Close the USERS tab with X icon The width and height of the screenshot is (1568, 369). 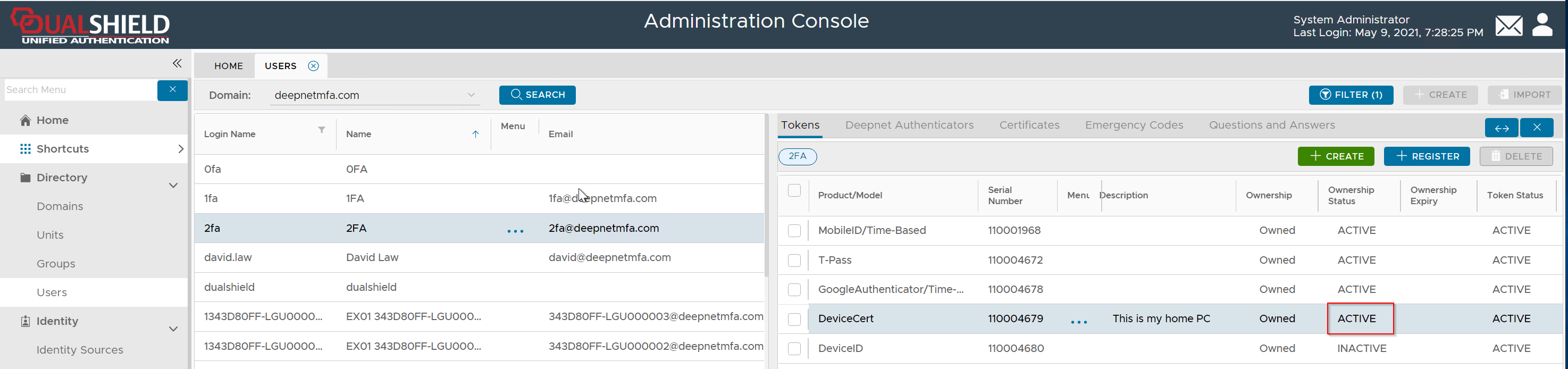tap(313, 66)
